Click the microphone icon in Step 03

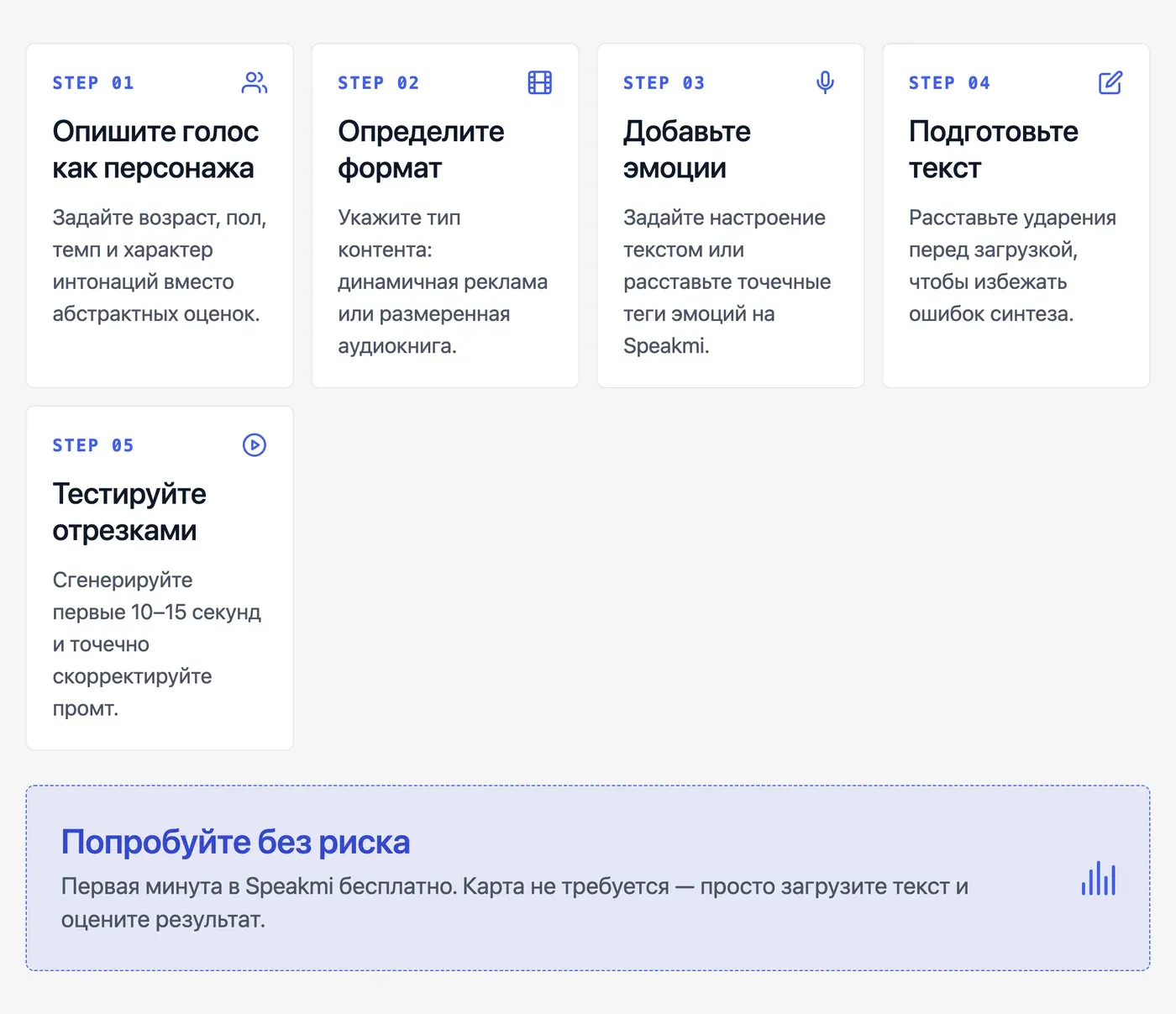click(x=826, y=82)
